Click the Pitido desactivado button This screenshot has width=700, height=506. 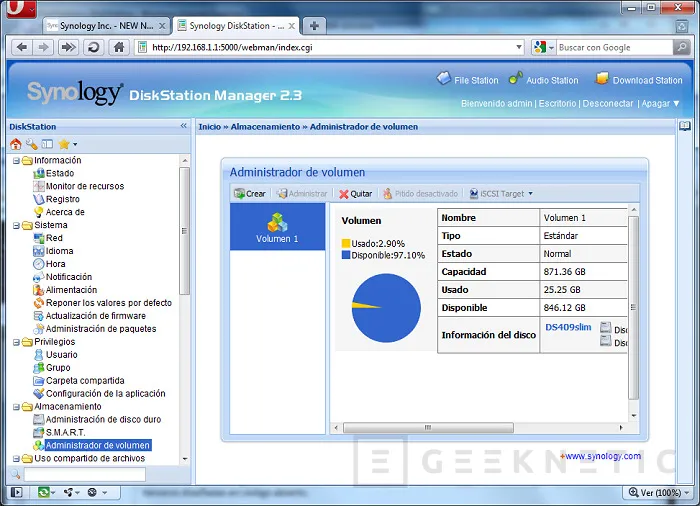pyautogui.click(x=421, y=194)
